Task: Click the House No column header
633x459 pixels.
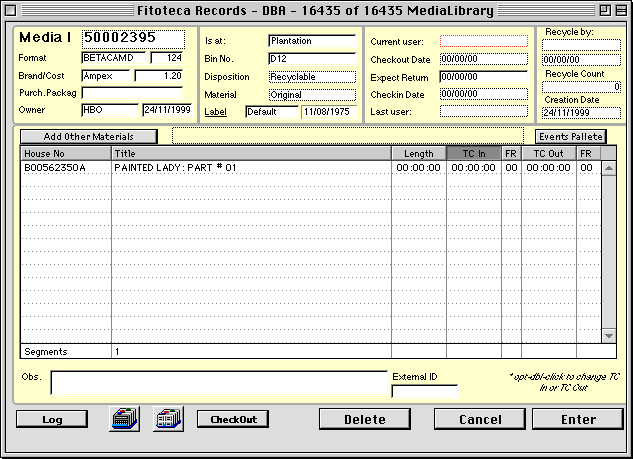Action: (x=66, y=153)
